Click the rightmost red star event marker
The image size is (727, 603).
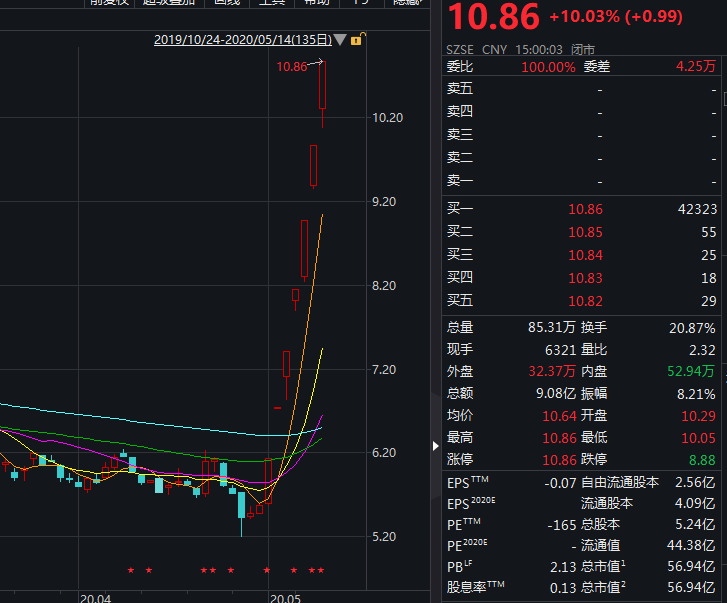click(320, 571)
